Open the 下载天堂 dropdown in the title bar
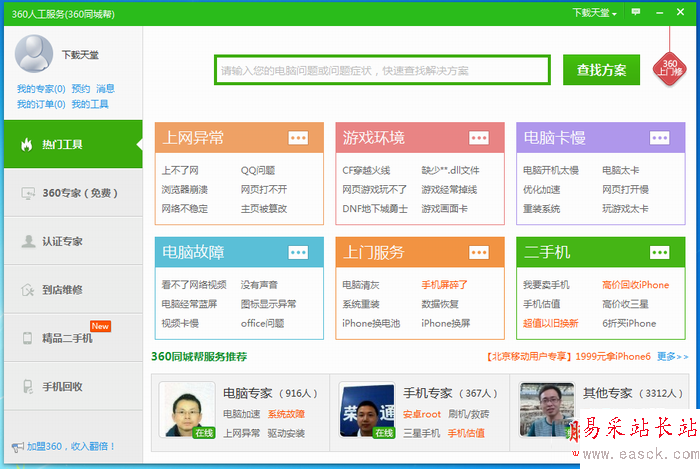Image resolution: width=700 pixels, height=469 pixels. tap(595, 12)
